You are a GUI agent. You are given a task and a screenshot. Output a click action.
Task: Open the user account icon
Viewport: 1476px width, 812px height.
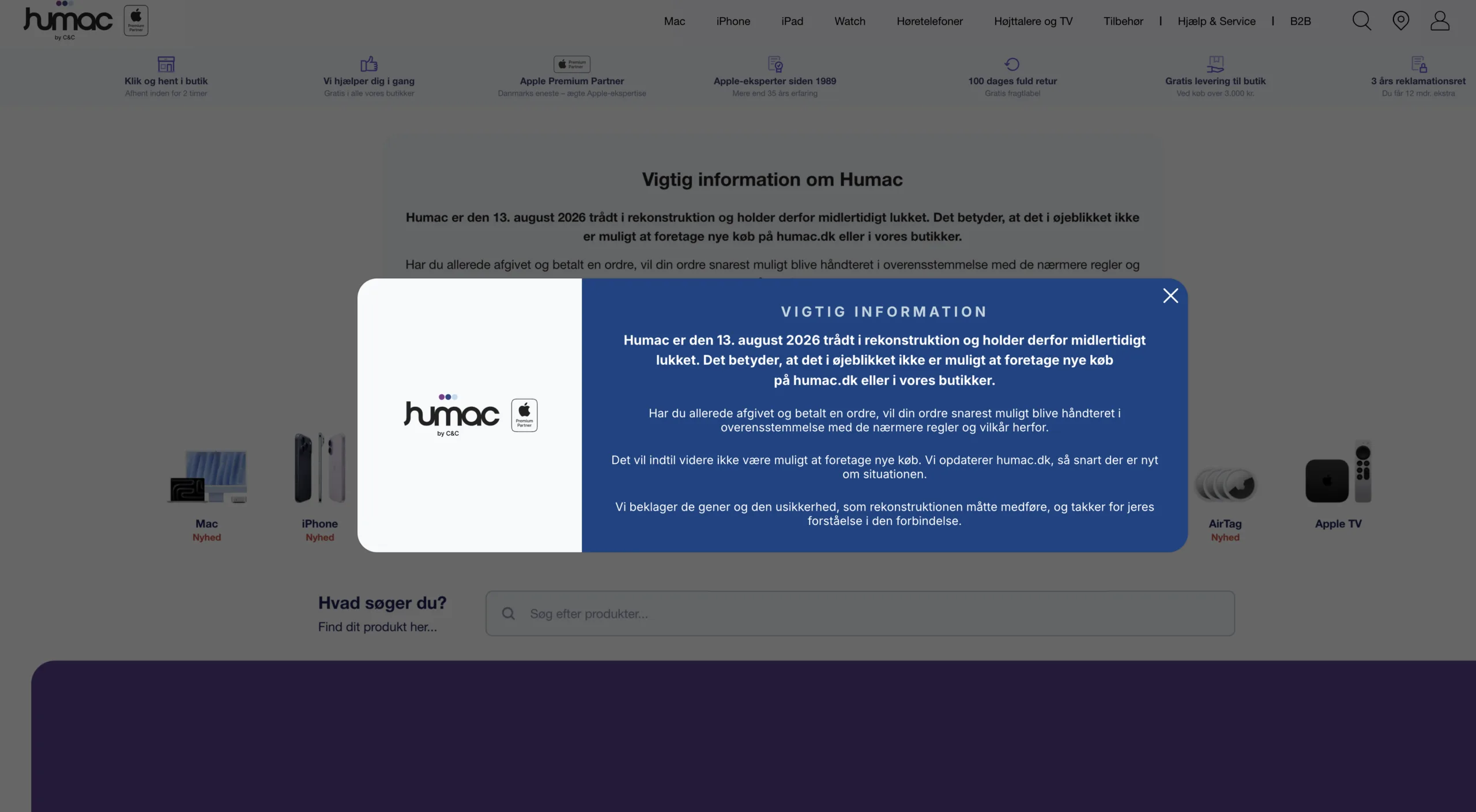coord(1440,21)
